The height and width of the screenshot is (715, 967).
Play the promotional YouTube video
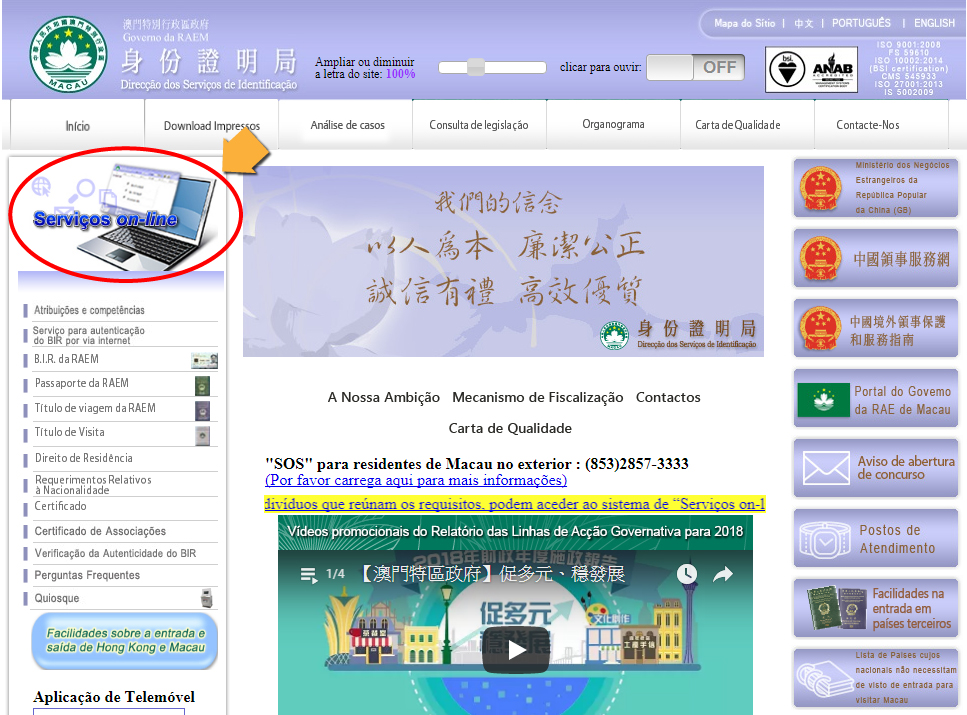[516, 650]
